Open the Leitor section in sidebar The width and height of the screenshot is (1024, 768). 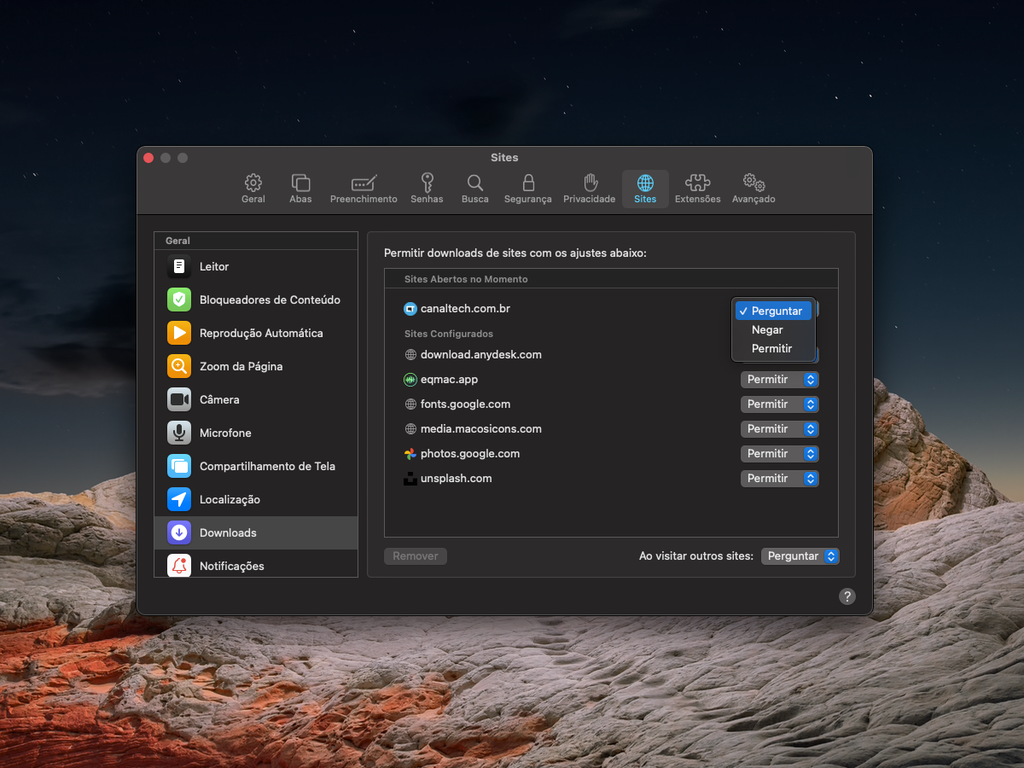255,266
